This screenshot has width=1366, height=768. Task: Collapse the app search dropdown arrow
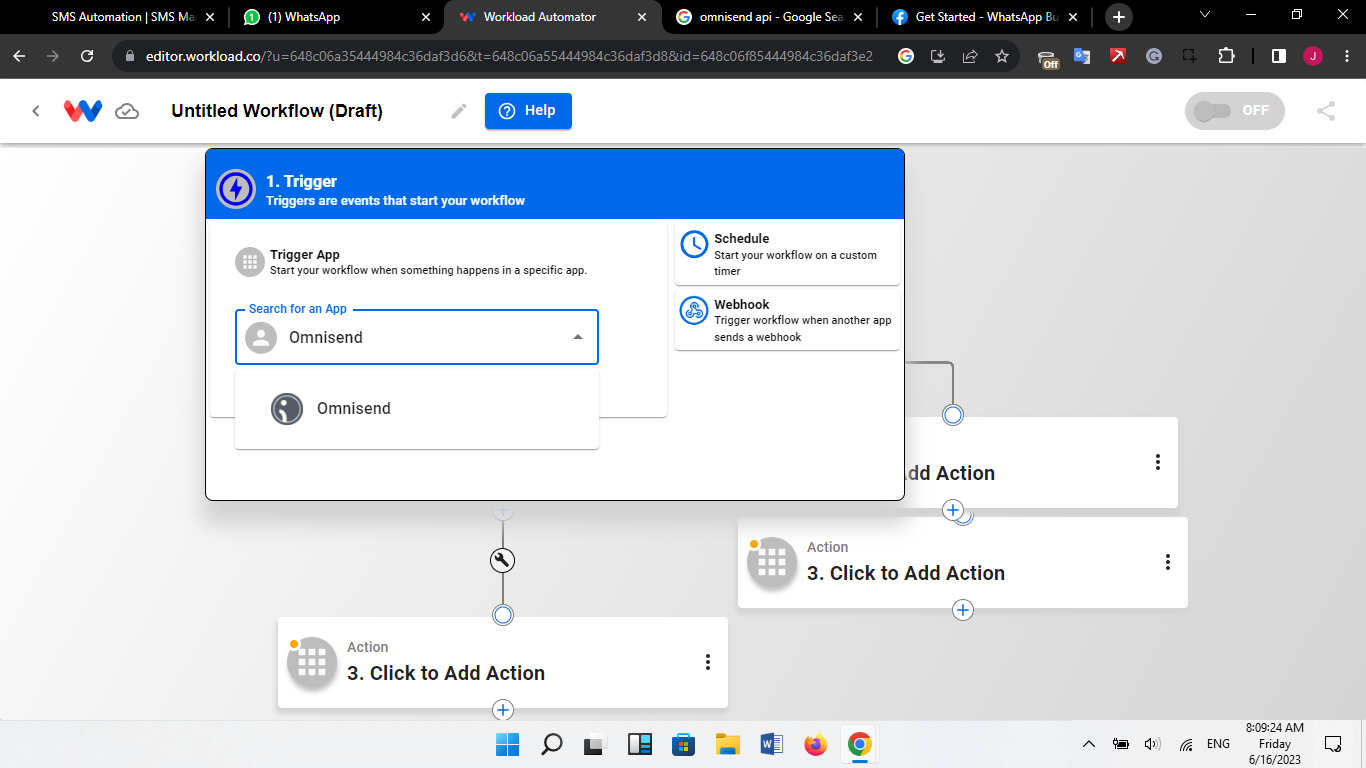(x=578, y=337)
